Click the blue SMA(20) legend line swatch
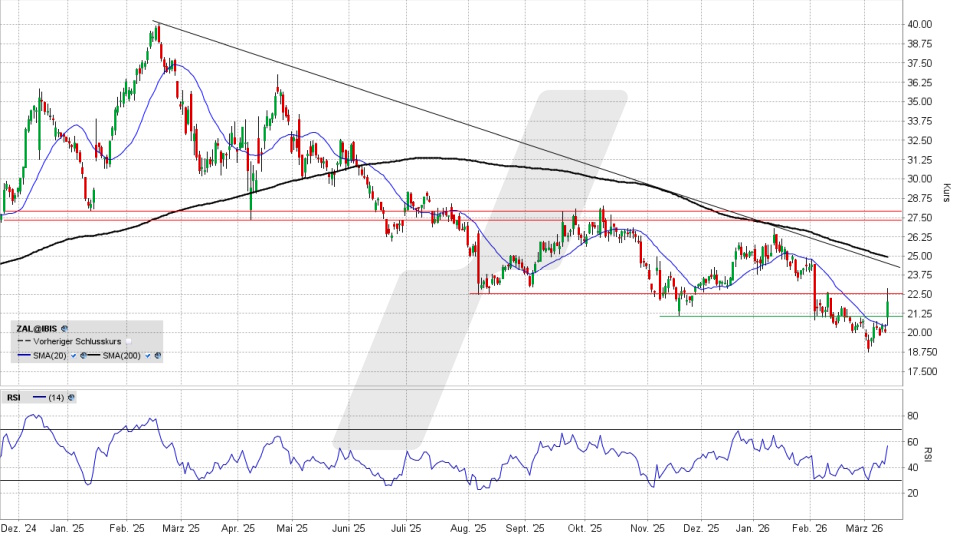This screenshot has height=540, width=960. point(24,355)
